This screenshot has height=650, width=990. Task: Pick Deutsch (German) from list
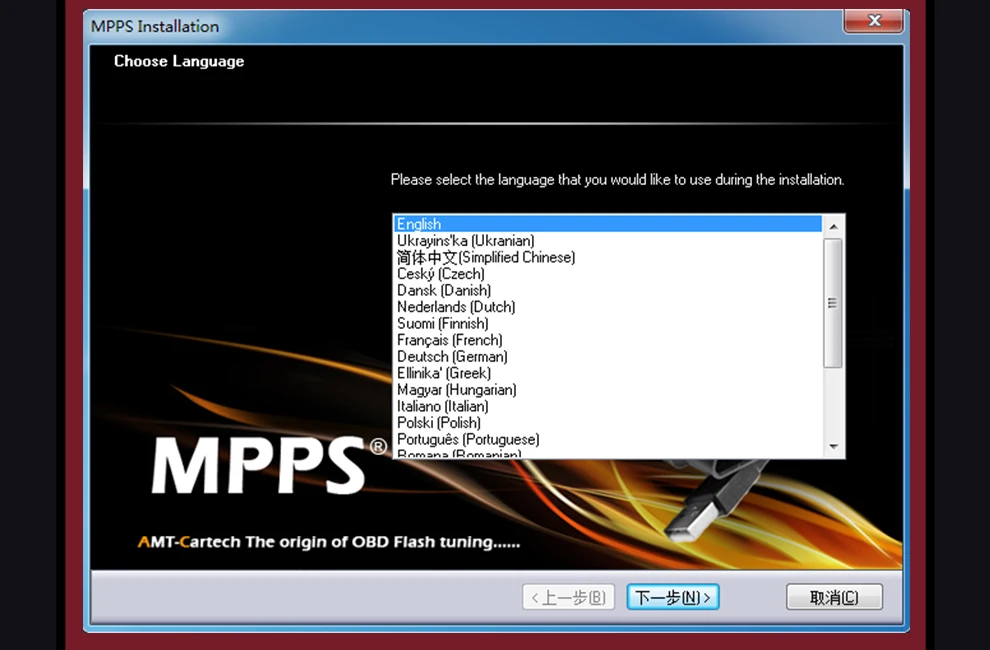coord(608,356)
